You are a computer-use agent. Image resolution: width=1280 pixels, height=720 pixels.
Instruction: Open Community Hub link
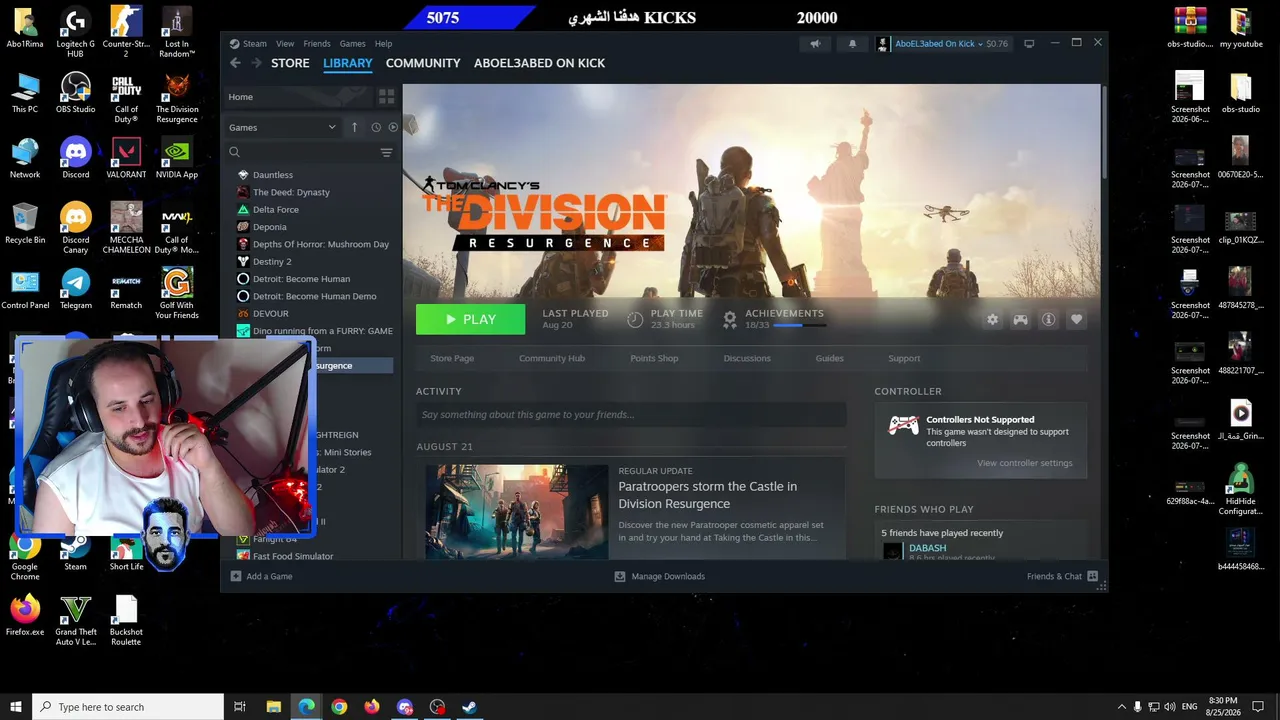click(552, 358)
